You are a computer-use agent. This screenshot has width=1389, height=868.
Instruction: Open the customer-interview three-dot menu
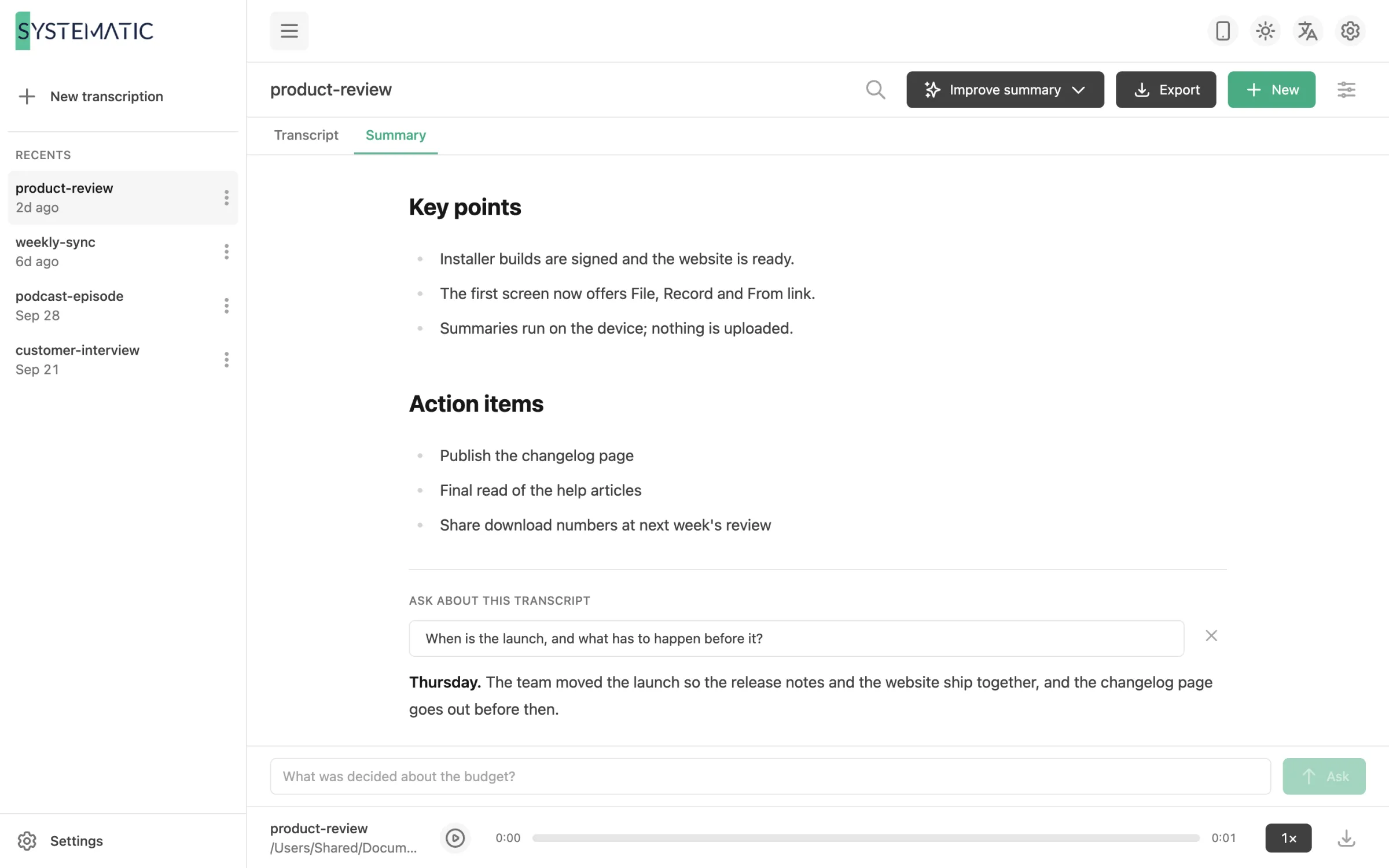226,359
